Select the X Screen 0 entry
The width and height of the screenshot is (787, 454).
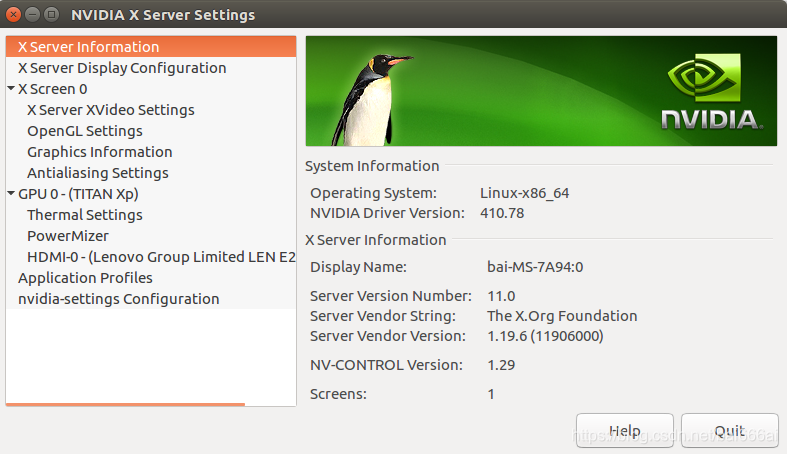151,89
